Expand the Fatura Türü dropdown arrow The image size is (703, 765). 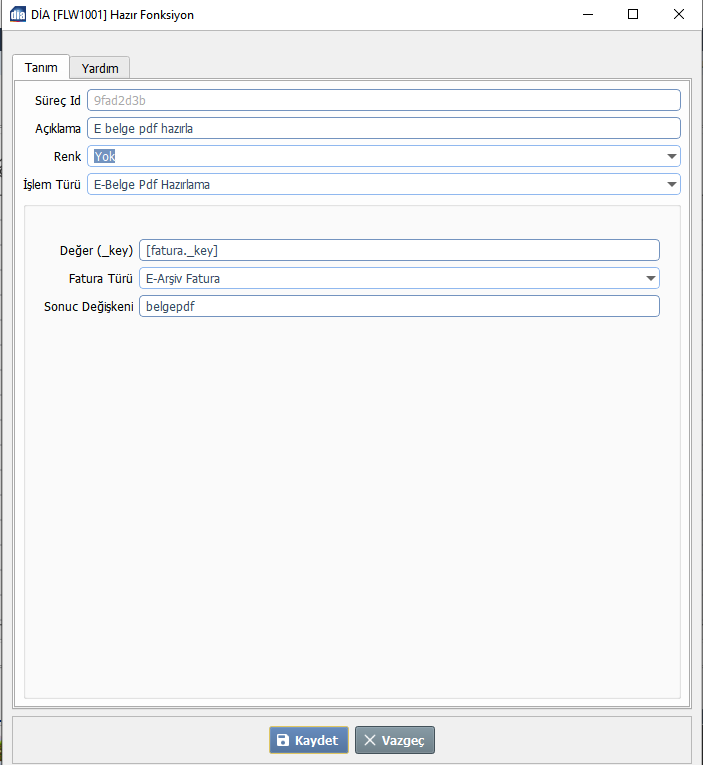(650, 278)
